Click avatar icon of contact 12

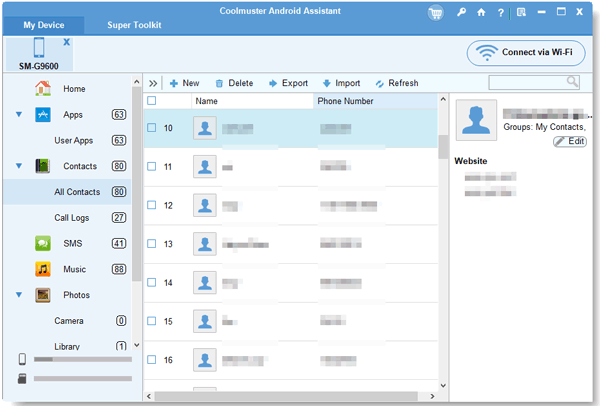click(205, 205)
